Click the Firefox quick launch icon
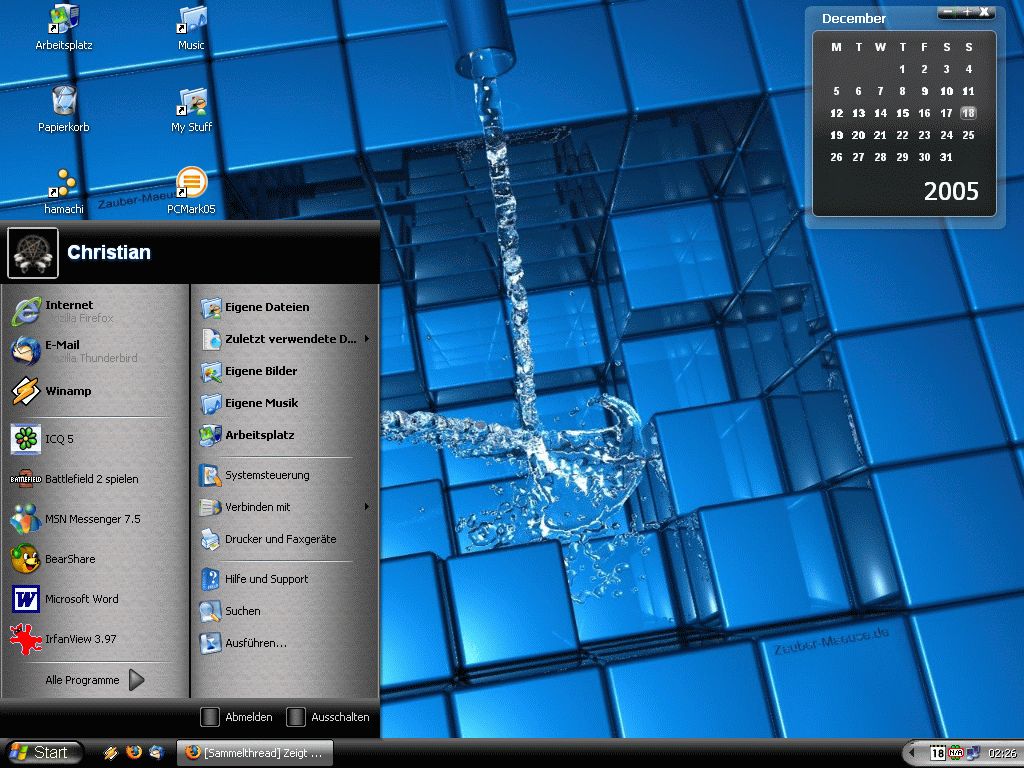 click(134, 753)
